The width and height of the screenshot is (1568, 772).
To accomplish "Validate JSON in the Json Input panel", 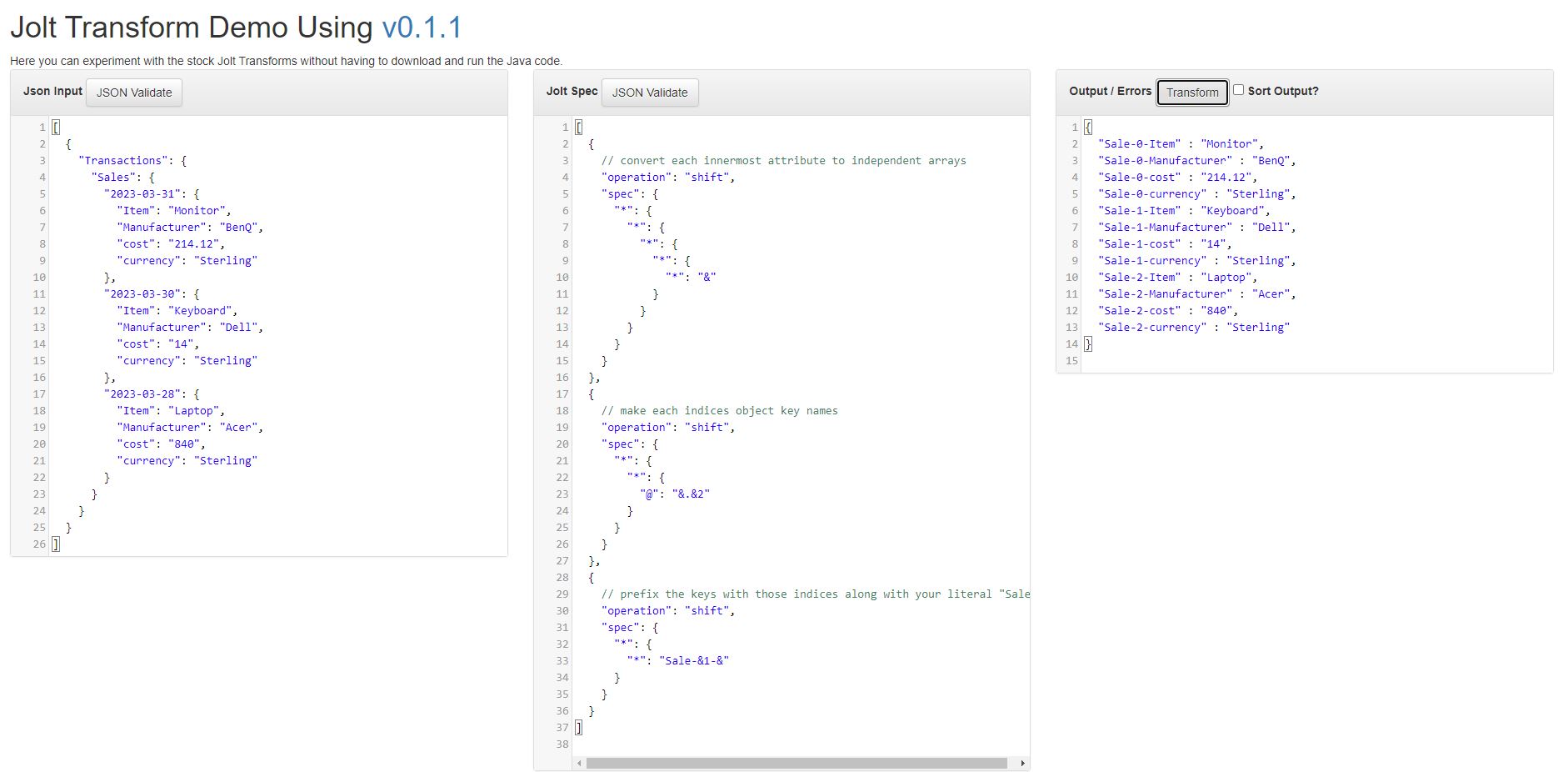I will (x=134, y=93).
